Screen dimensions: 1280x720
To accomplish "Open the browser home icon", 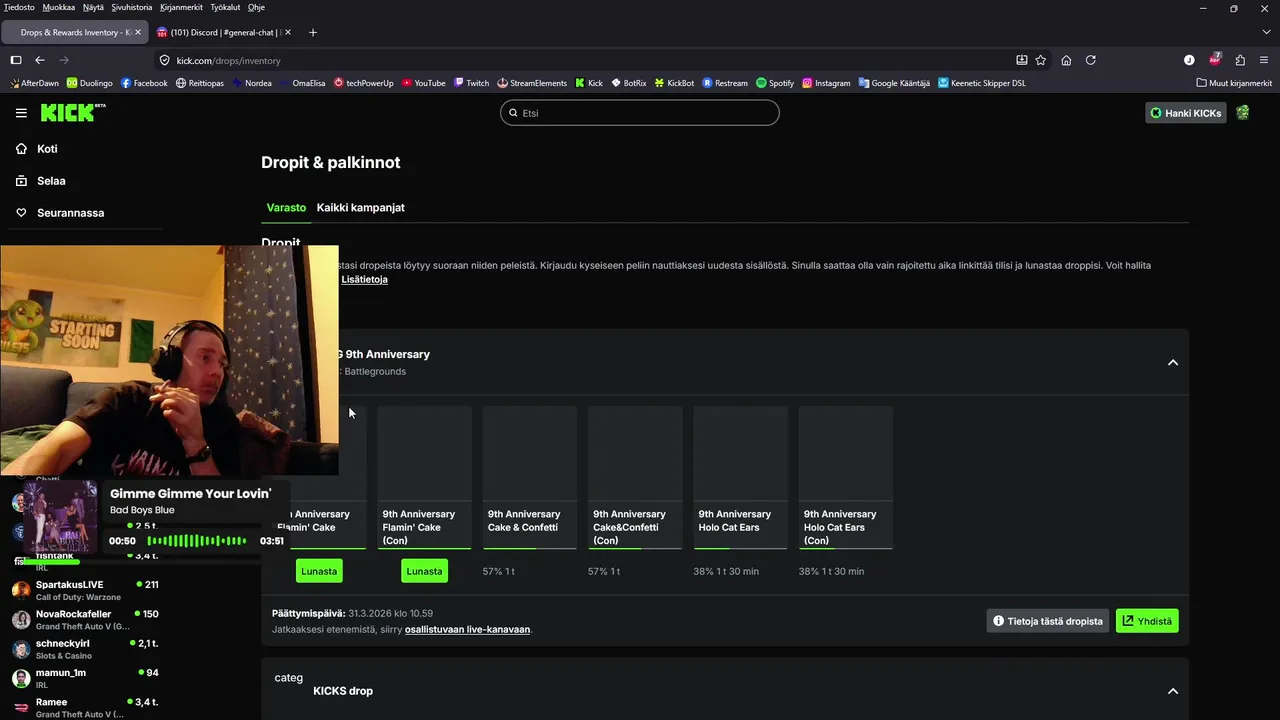I will [1066, 60].
